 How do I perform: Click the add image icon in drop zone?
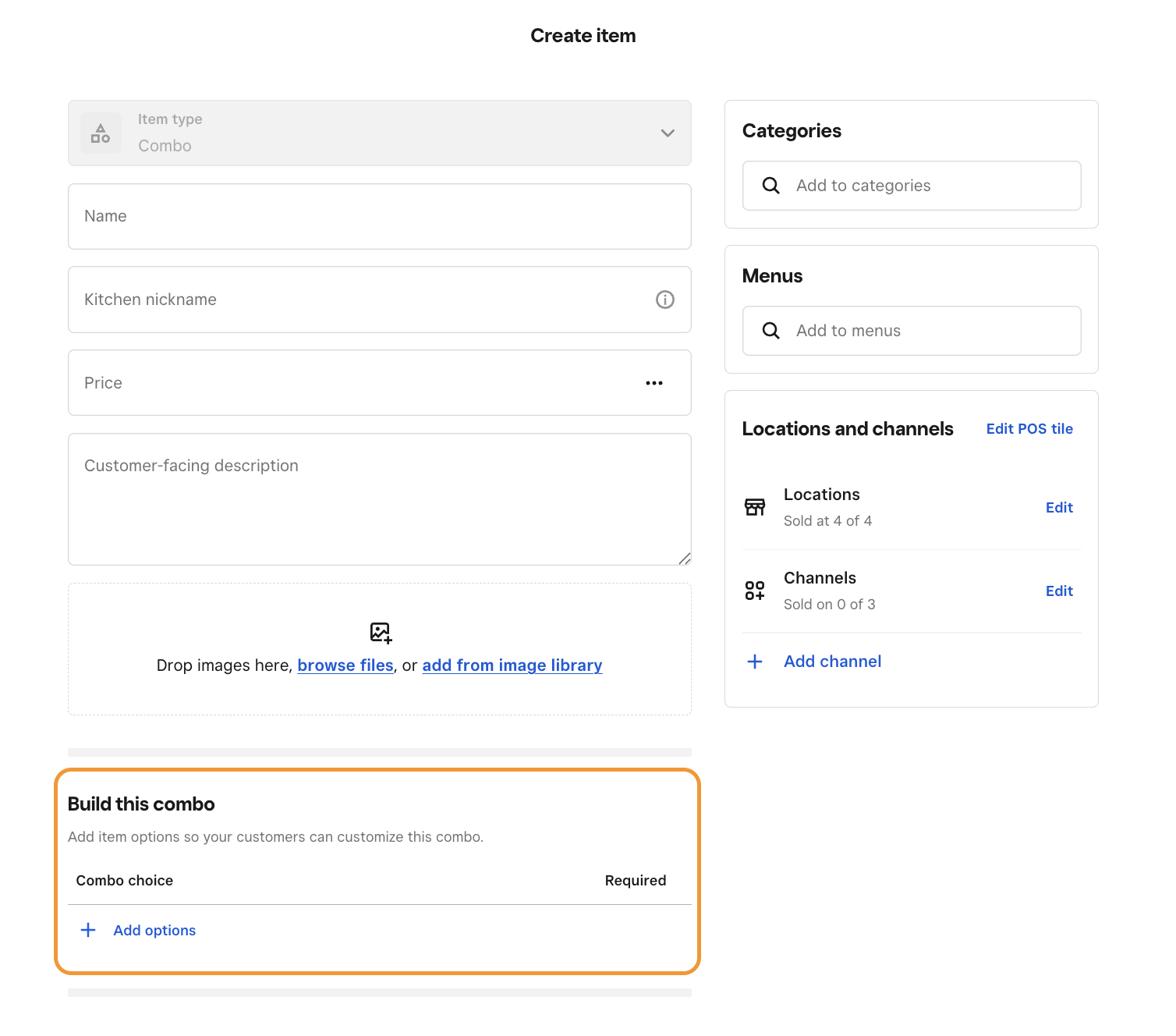381,632
